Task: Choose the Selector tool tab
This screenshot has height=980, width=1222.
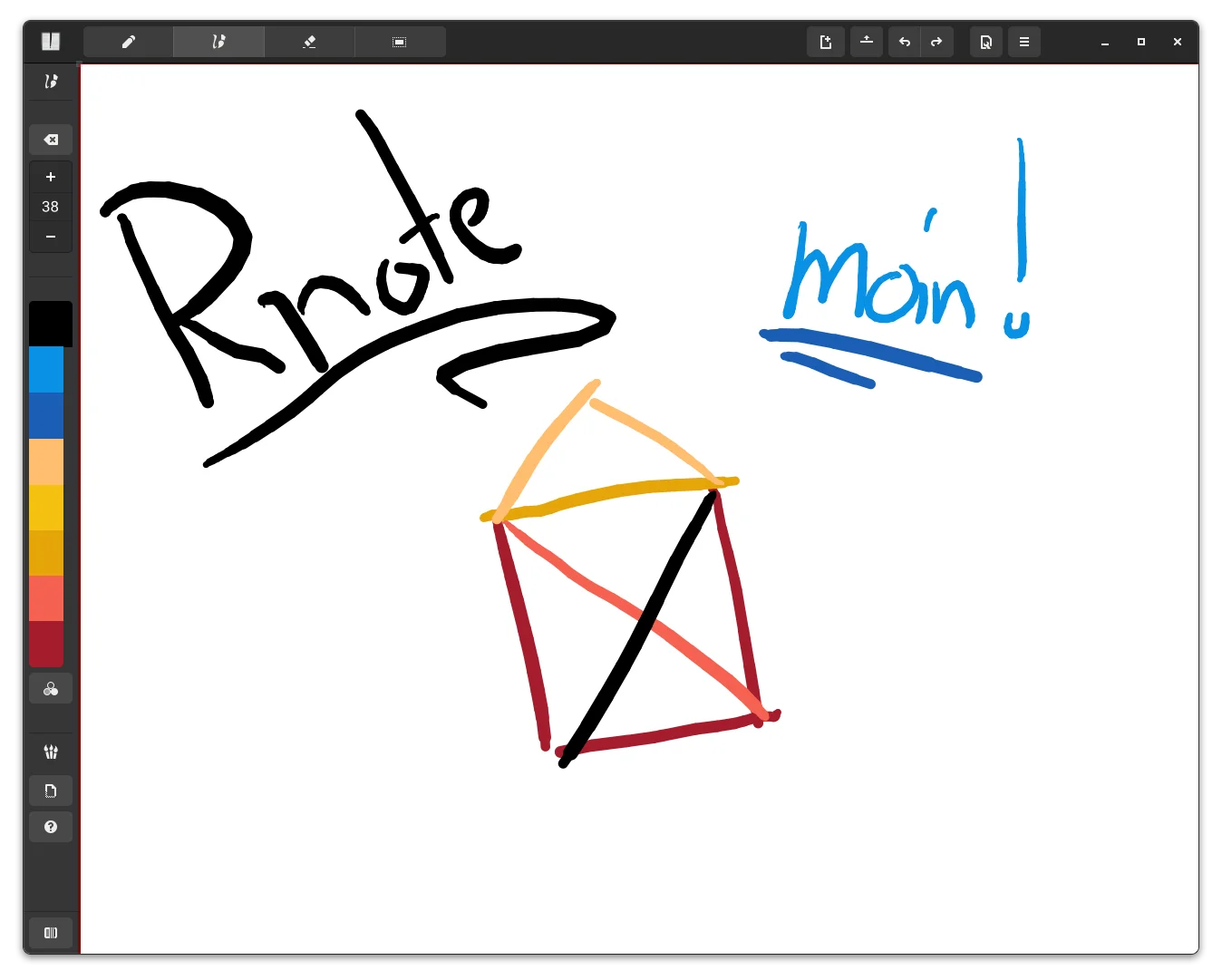Action: pos(400,42)
